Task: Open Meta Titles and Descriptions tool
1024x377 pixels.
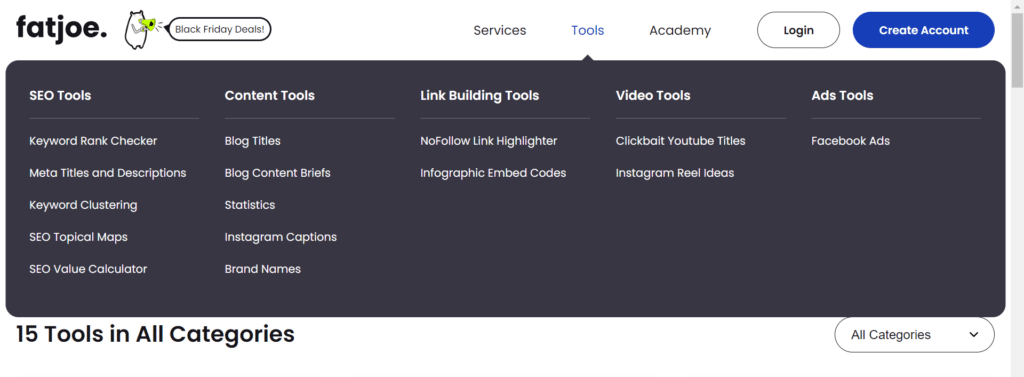Action: 108,173
